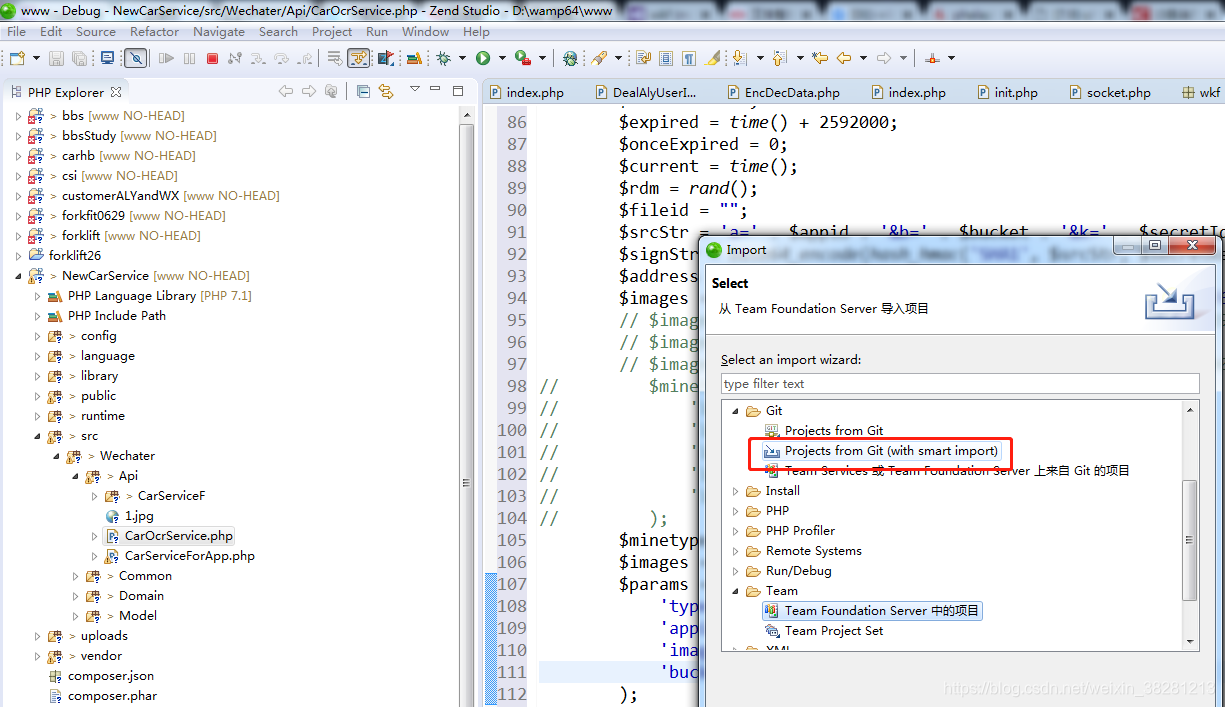Viewport: 1225px width, 707px height.
Task: Click the green bug Debug icon
Action: pyautogui.click(x=443, y=58)
